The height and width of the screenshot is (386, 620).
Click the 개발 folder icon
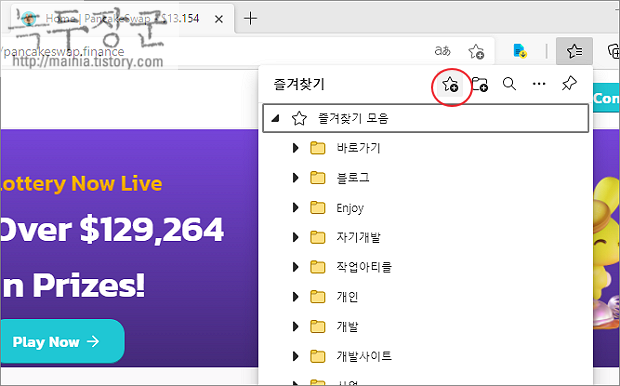318,326
